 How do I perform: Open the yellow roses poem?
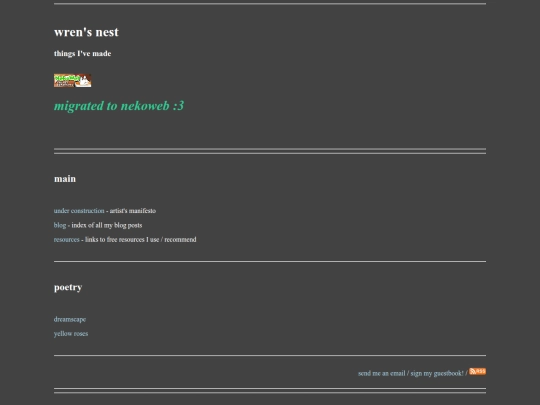[71, 334]
